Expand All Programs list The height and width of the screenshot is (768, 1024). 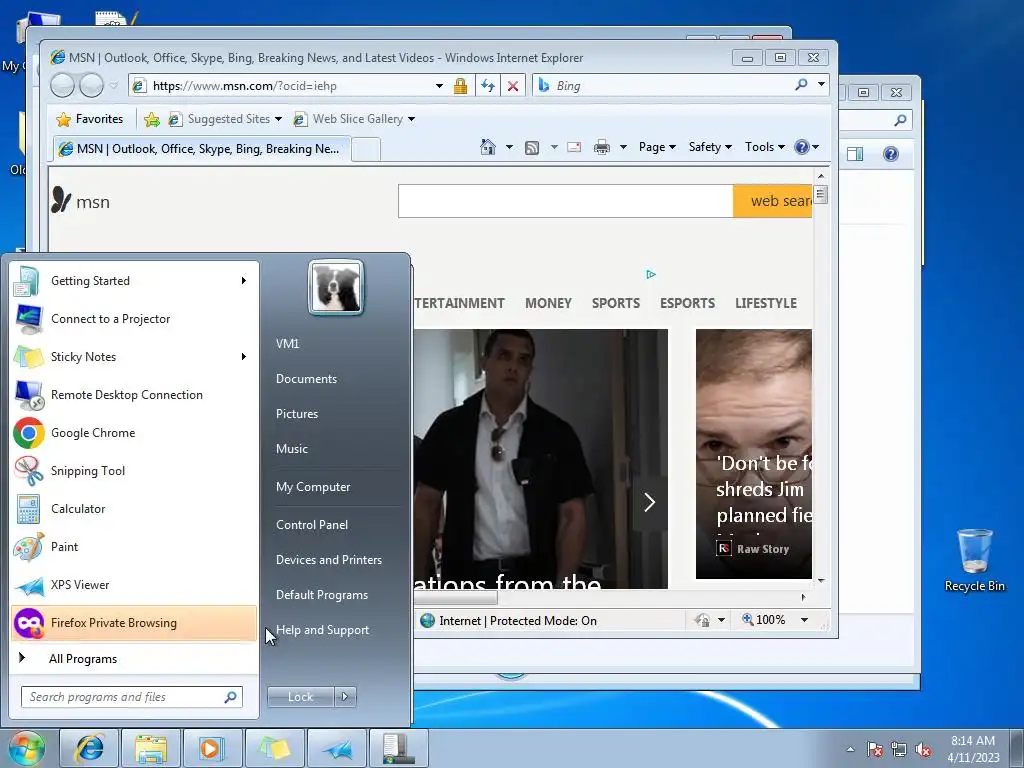[x=134, y=658]
